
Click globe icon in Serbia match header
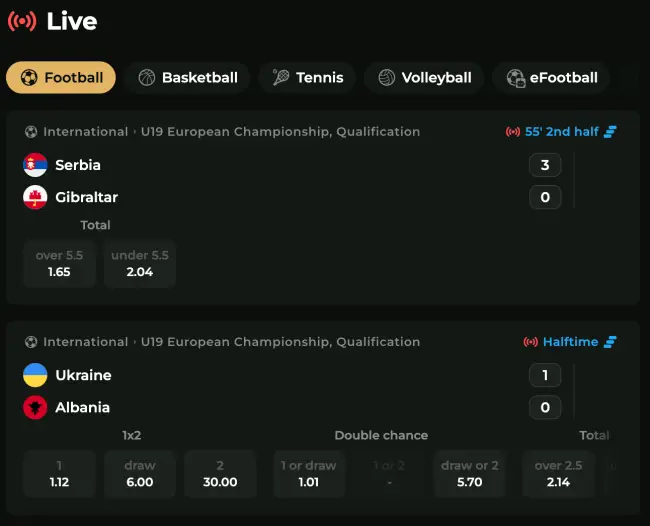click(x=31, y=132)
